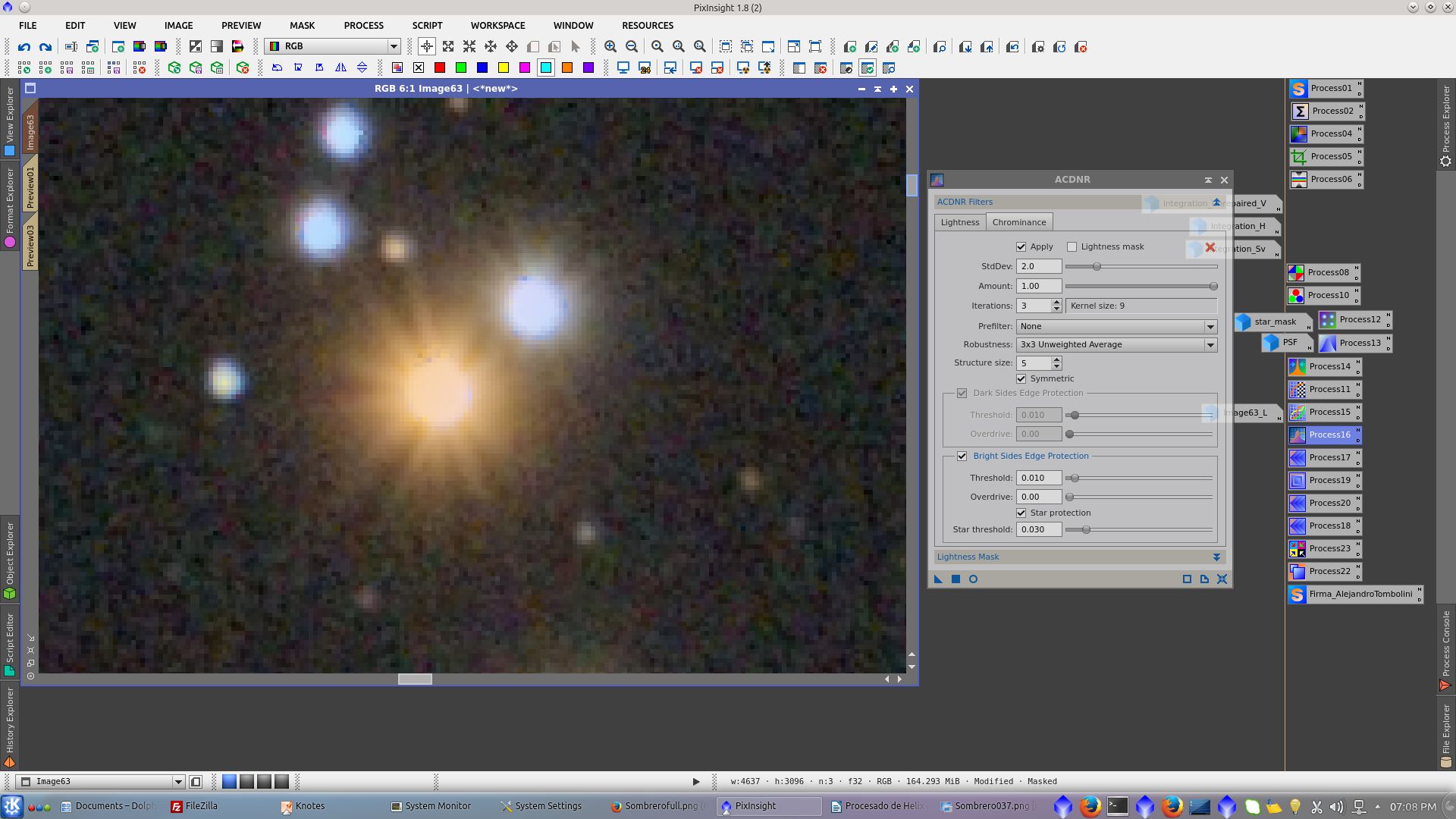1456x819 pixels.
Task: Toggle Bright Sides Edge Protection checkbox
Action: pos(962,457)
